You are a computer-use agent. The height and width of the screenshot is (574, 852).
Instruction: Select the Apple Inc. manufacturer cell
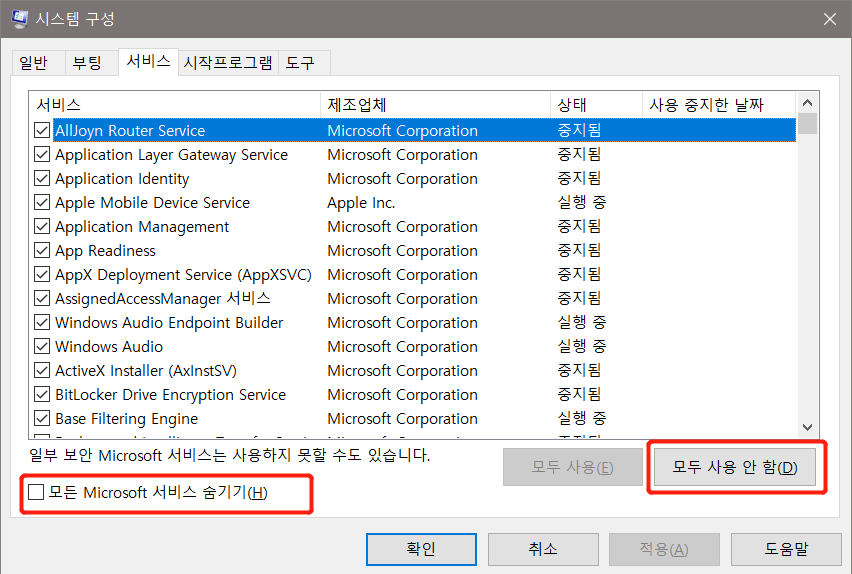point(361,203)
